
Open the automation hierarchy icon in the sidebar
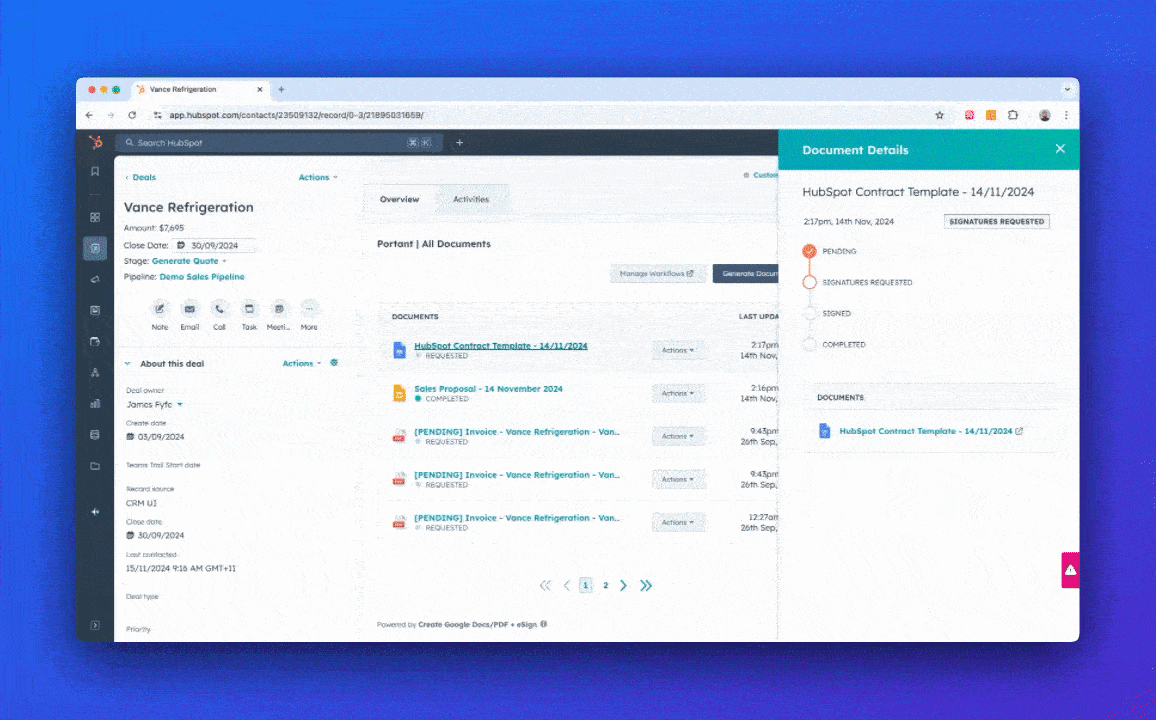95,372
